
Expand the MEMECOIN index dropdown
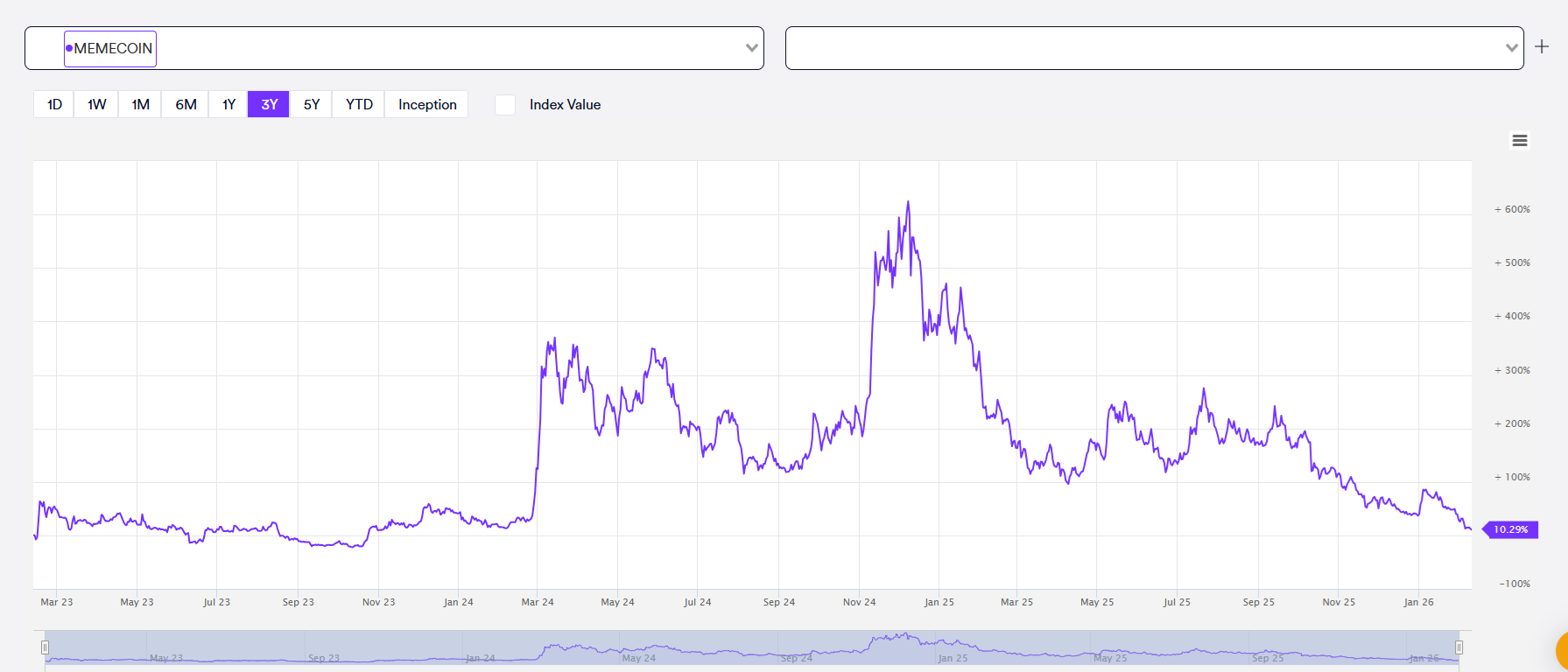point(751,48)
